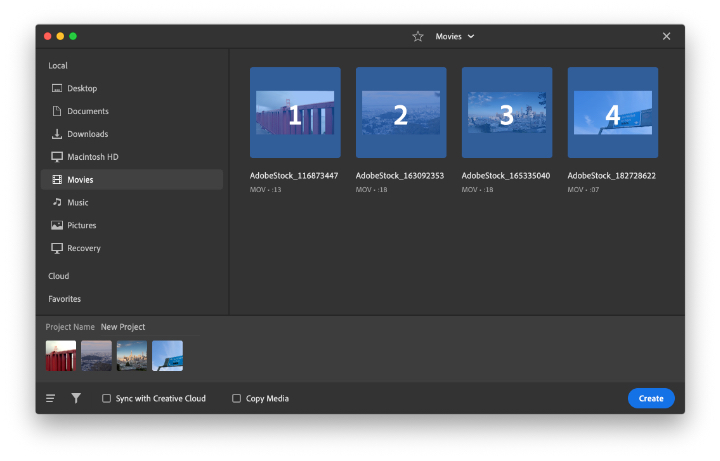Image resolution: width=720 pixels, height=461 pixels.
Task: Click the favorite star icon
Action: [417, 36]
